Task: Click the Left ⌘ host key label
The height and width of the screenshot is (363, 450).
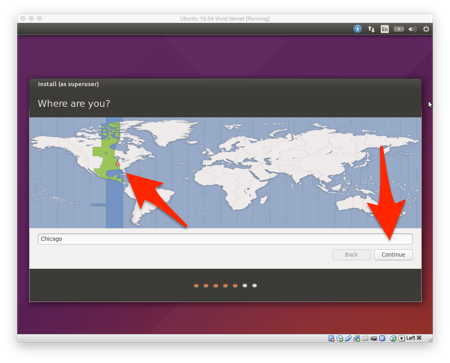Action: tap(414, 338)
